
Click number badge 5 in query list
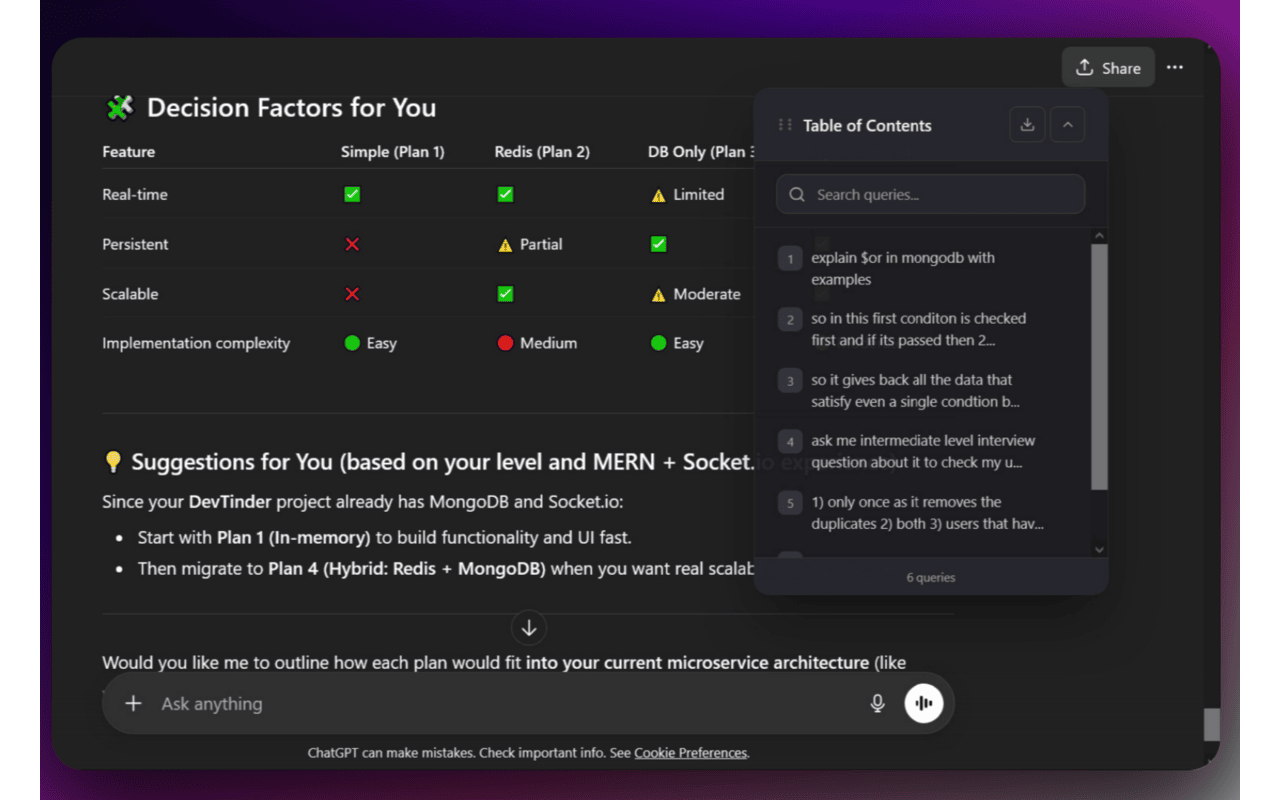(x=790, y=503)
